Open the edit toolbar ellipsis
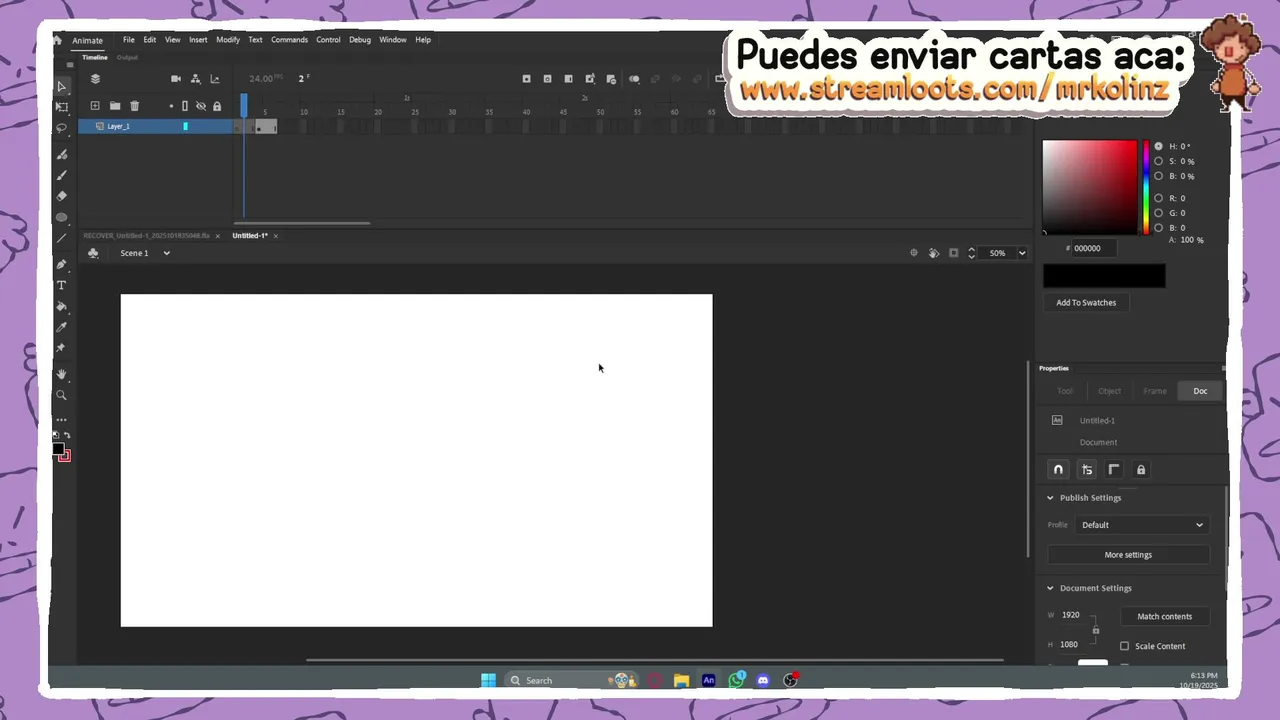Screen dimensions: 1280x720 (x=61, y=420)
